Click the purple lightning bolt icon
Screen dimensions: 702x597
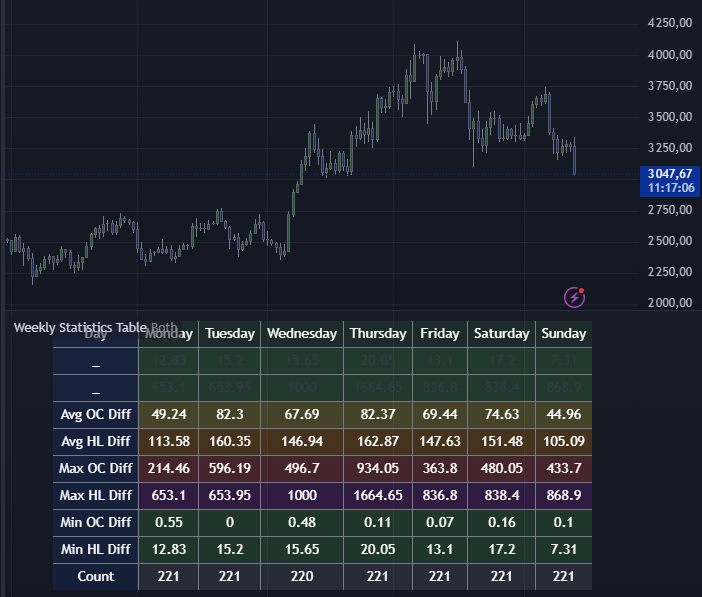pyautogui.click(x=574, y=296)
